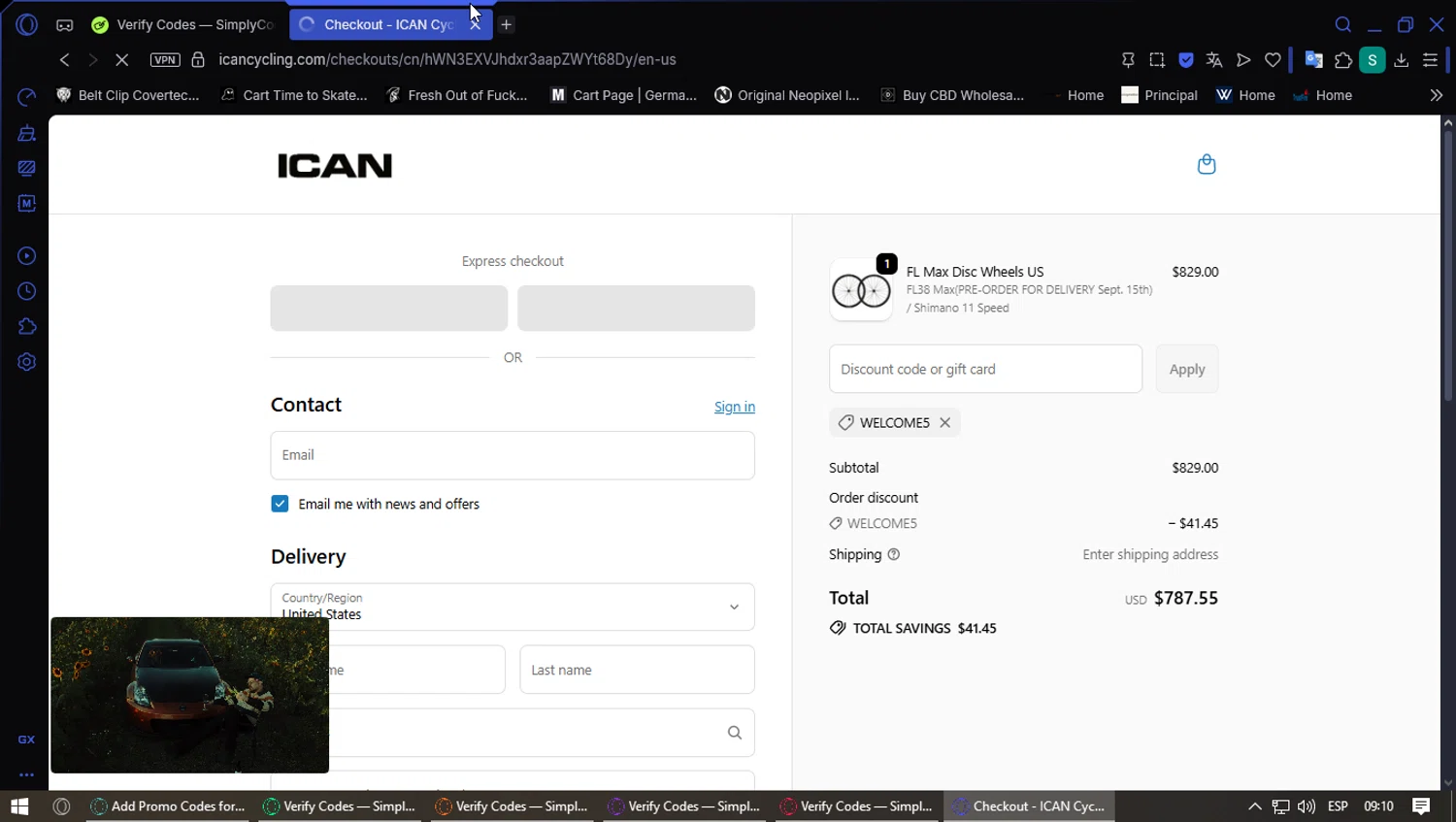Open extensions cube in the sidebar

tap(26, 327)
